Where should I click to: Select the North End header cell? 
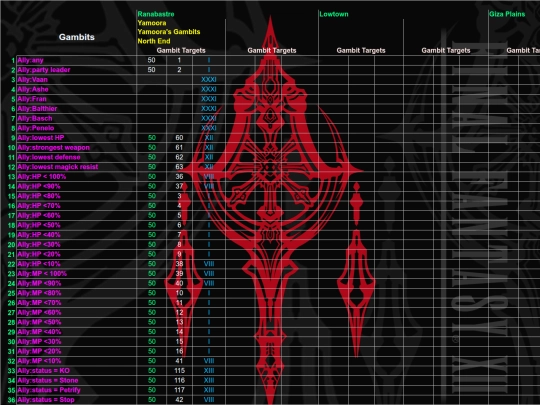(154, 41)
